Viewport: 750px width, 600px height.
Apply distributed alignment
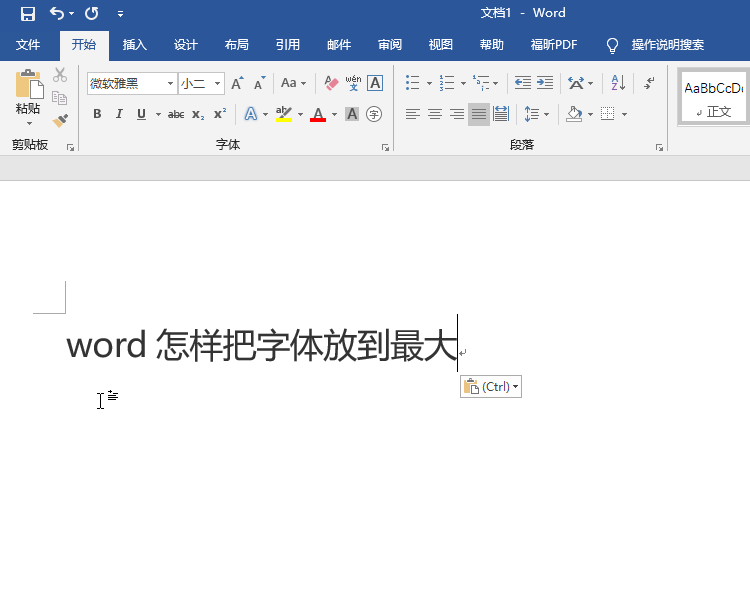coord(501,114)
